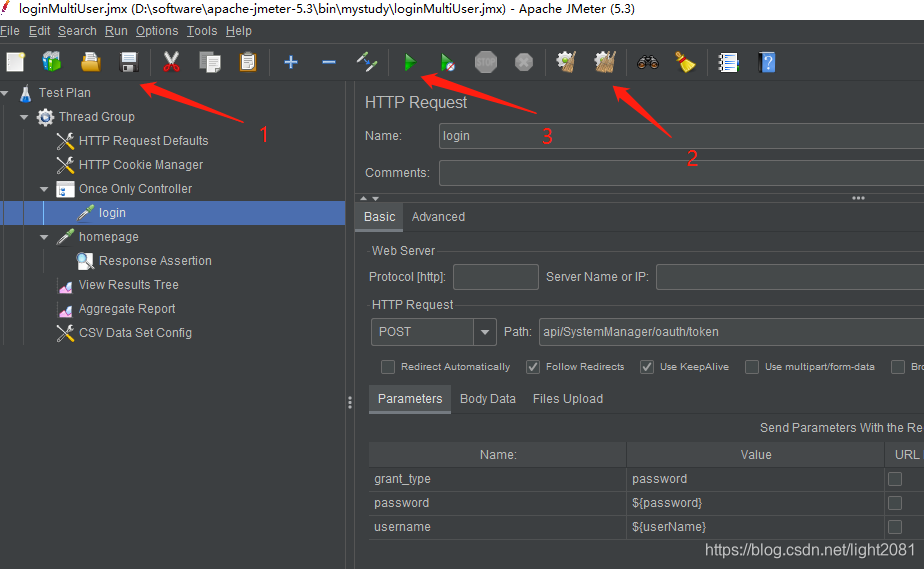924x569 pixels.
Task: Select the Response Assertion element
Action: point(155,260)
